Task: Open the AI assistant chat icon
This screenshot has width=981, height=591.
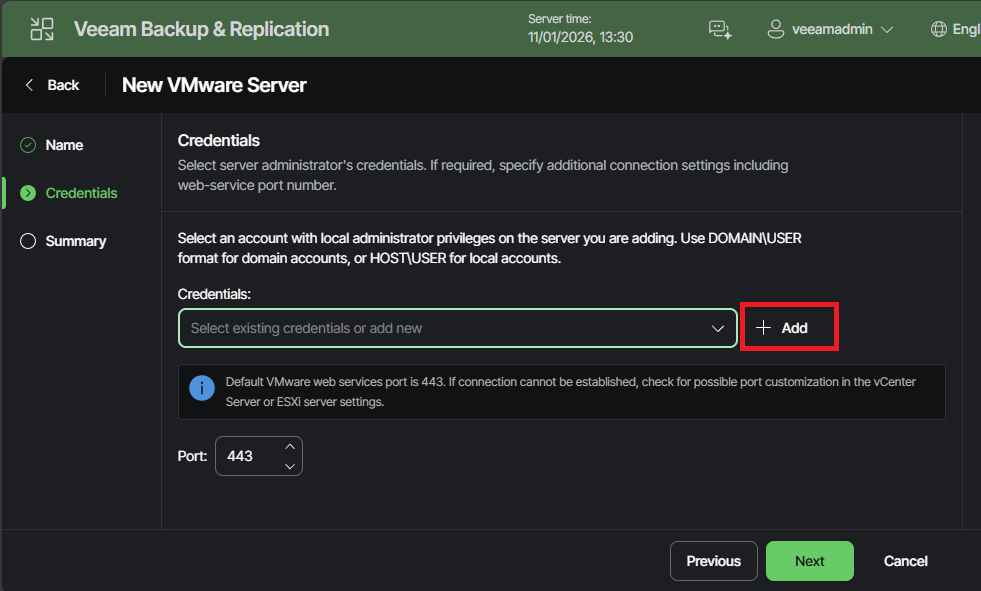Action: [x=719, y=29]
